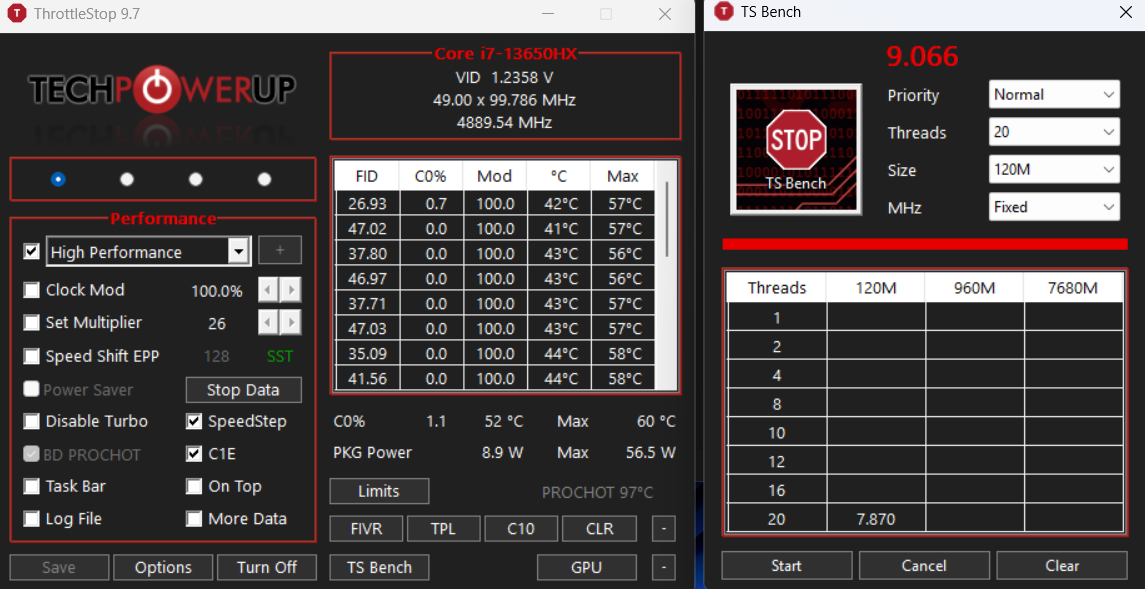The height and width of the screenshot is (589, 1145).
Task: Open the Options button
Action: click(x=164, y=567)
